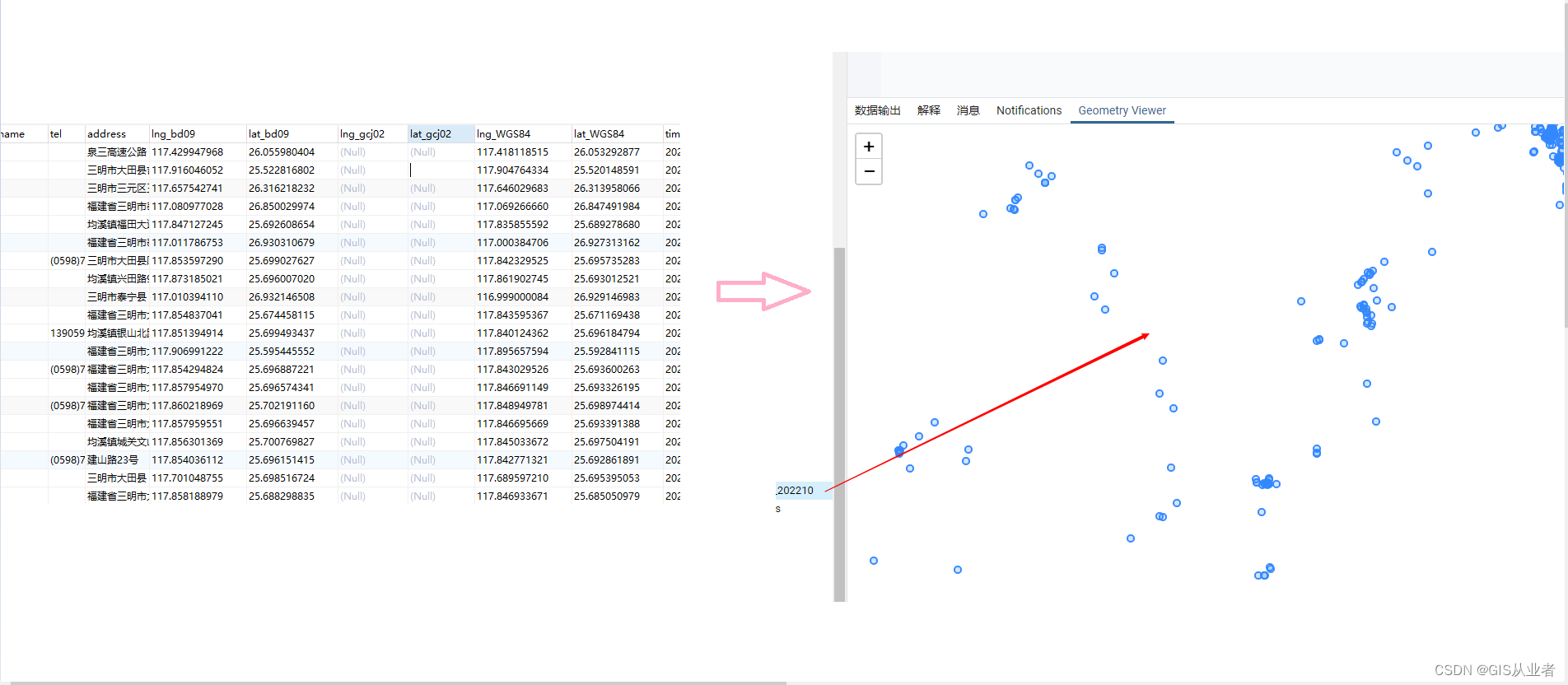Select cell 26.055980404
The height and width of the screenshot is (685, 1568).
click(x=292, y=152)
